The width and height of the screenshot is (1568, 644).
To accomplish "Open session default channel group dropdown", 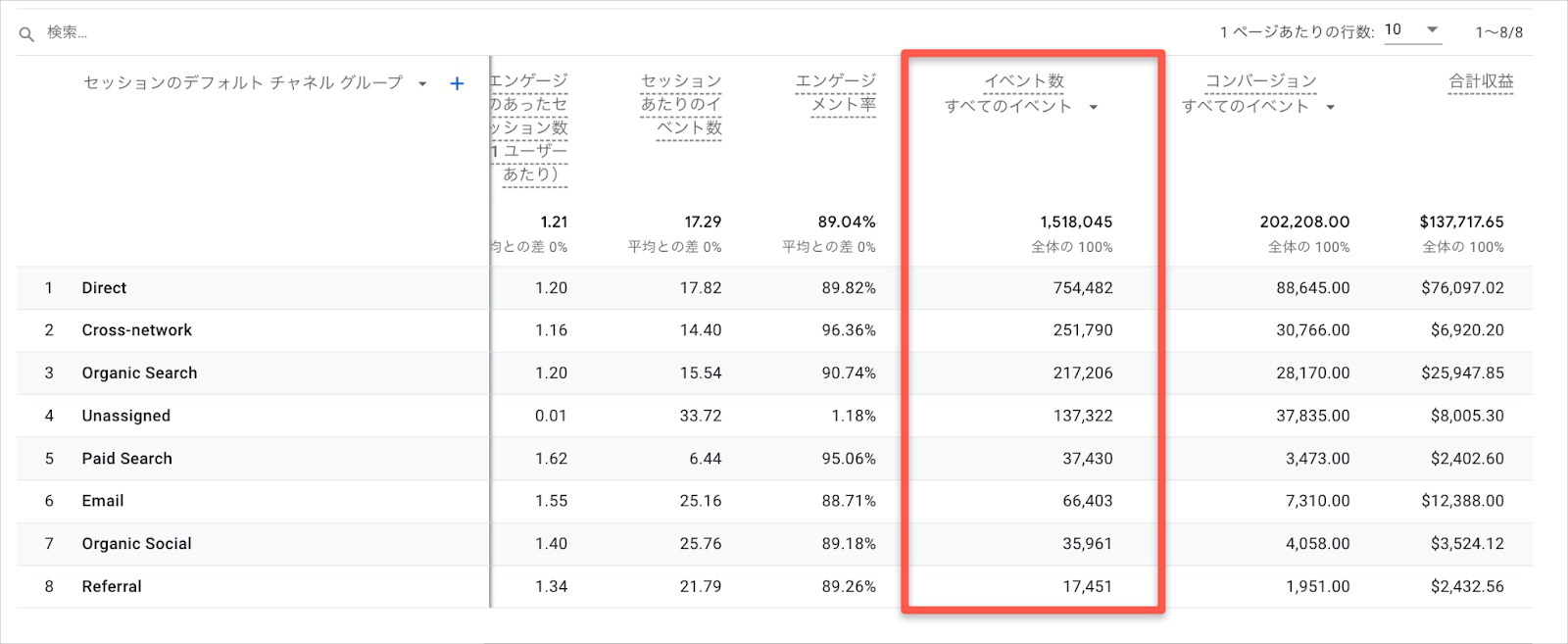I will 422,84.
